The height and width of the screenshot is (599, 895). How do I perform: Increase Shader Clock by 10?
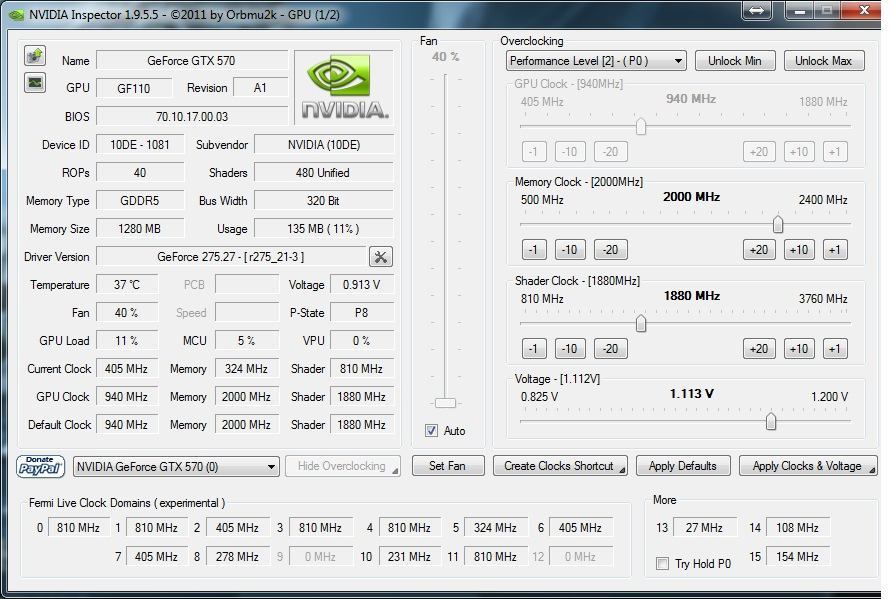point(799,348)
